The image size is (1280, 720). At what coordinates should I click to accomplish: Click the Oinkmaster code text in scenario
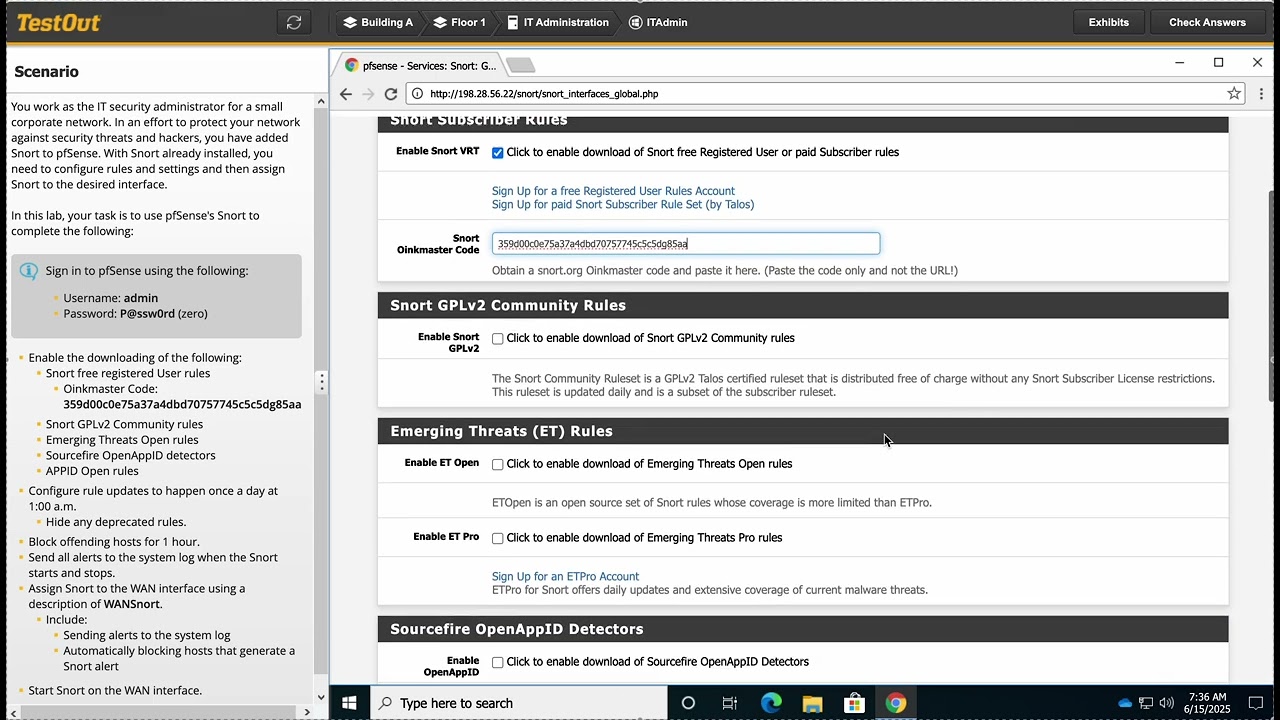point(182,405)
